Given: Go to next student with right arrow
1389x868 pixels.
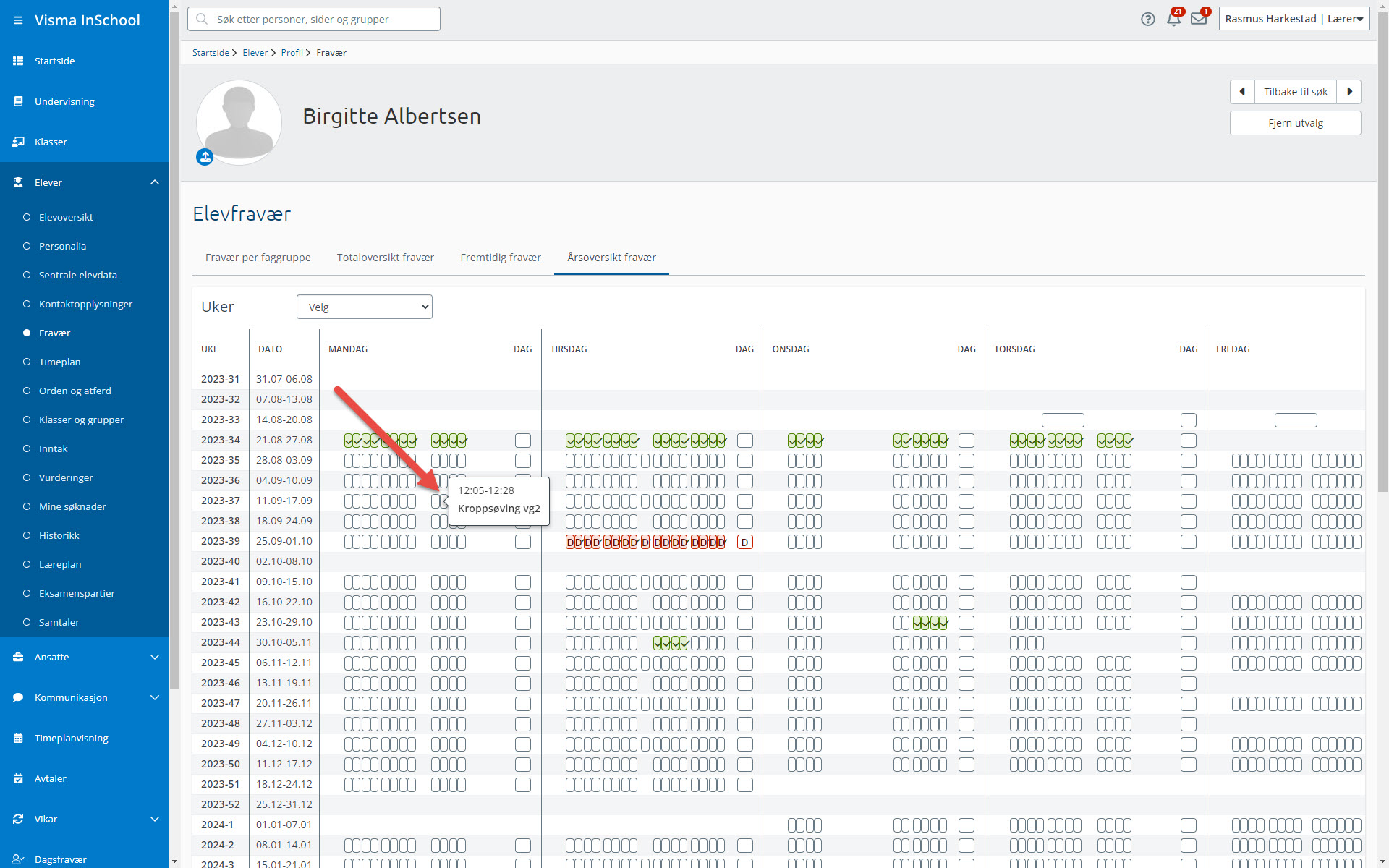Looking at the screenshot, I should pos(1349,92).
